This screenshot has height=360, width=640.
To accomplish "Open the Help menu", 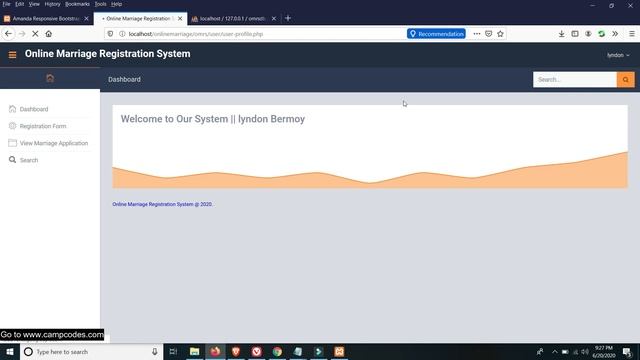I will click(x=116, y=4).
